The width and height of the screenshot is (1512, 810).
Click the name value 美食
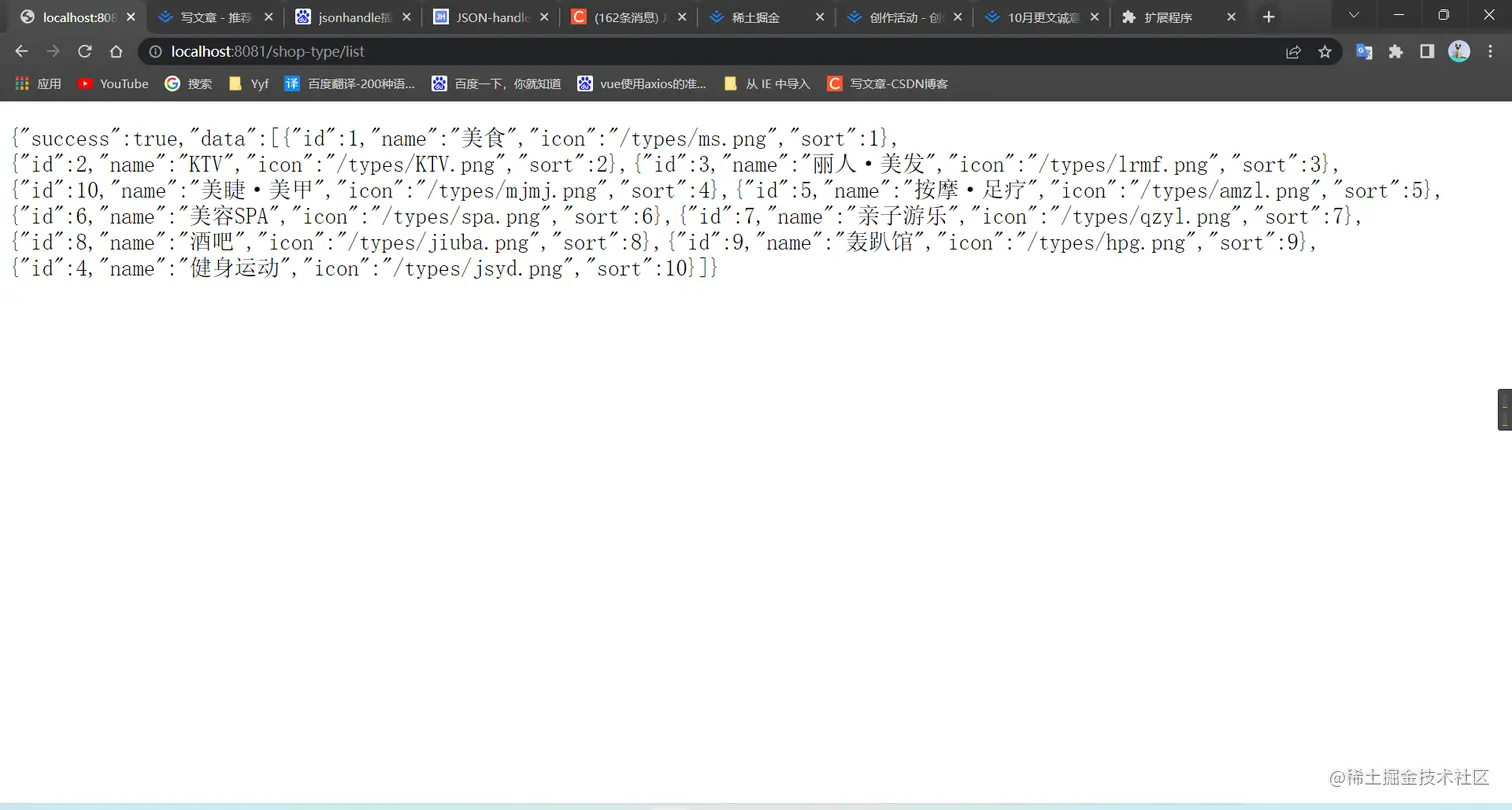click(481, 138)
